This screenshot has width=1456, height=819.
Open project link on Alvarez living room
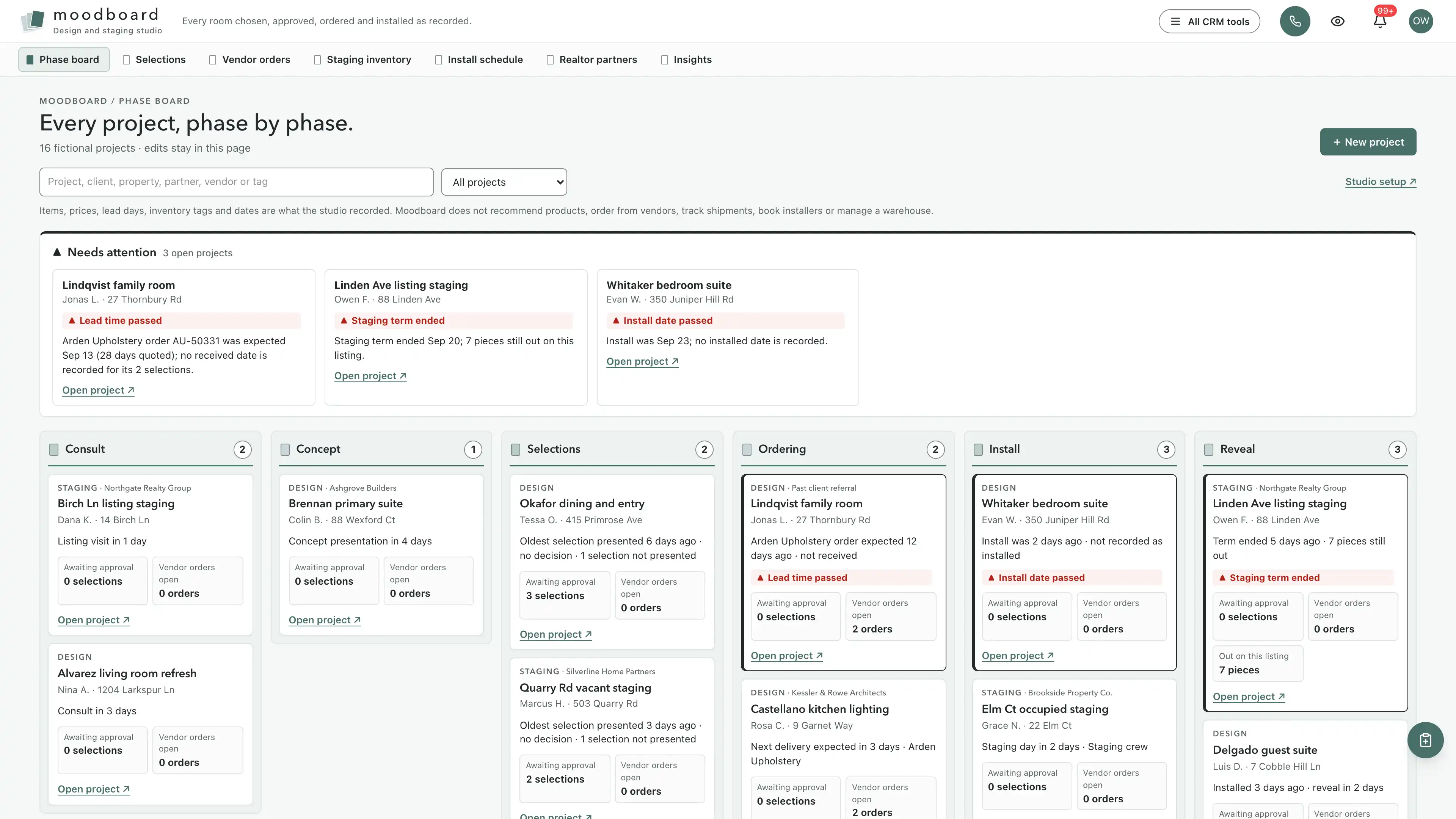click(94, 789)
